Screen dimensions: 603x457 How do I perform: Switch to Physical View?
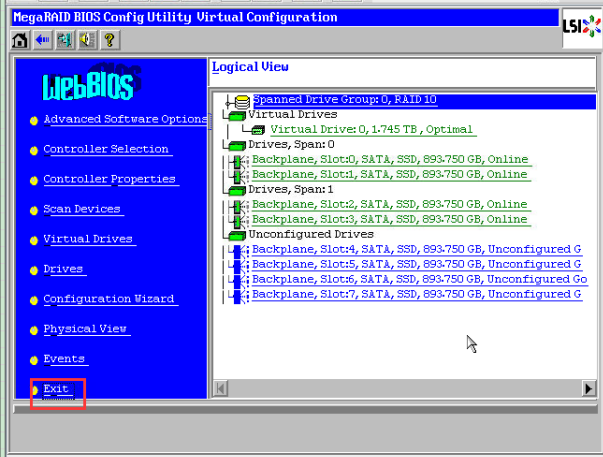[x=85, y=329]
